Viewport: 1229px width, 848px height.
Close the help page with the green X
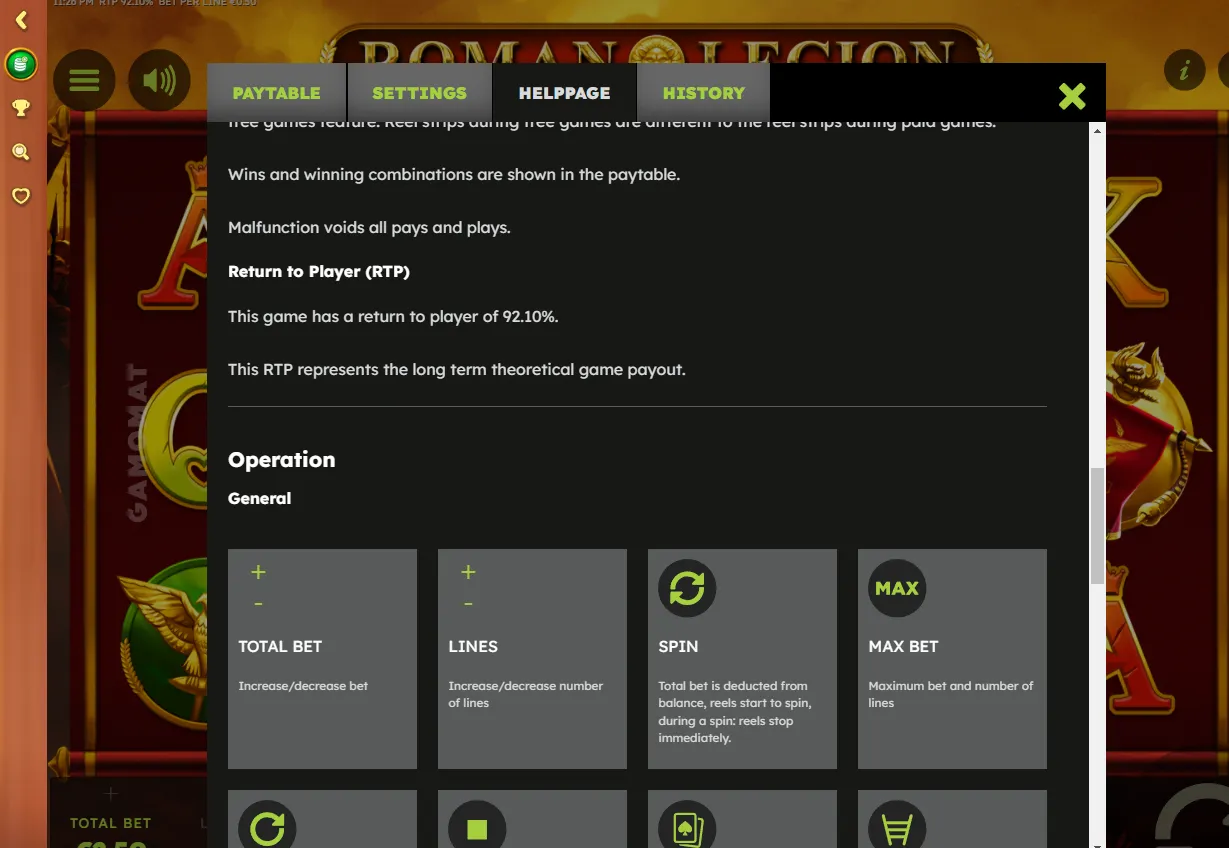(x=1072, y=95)
